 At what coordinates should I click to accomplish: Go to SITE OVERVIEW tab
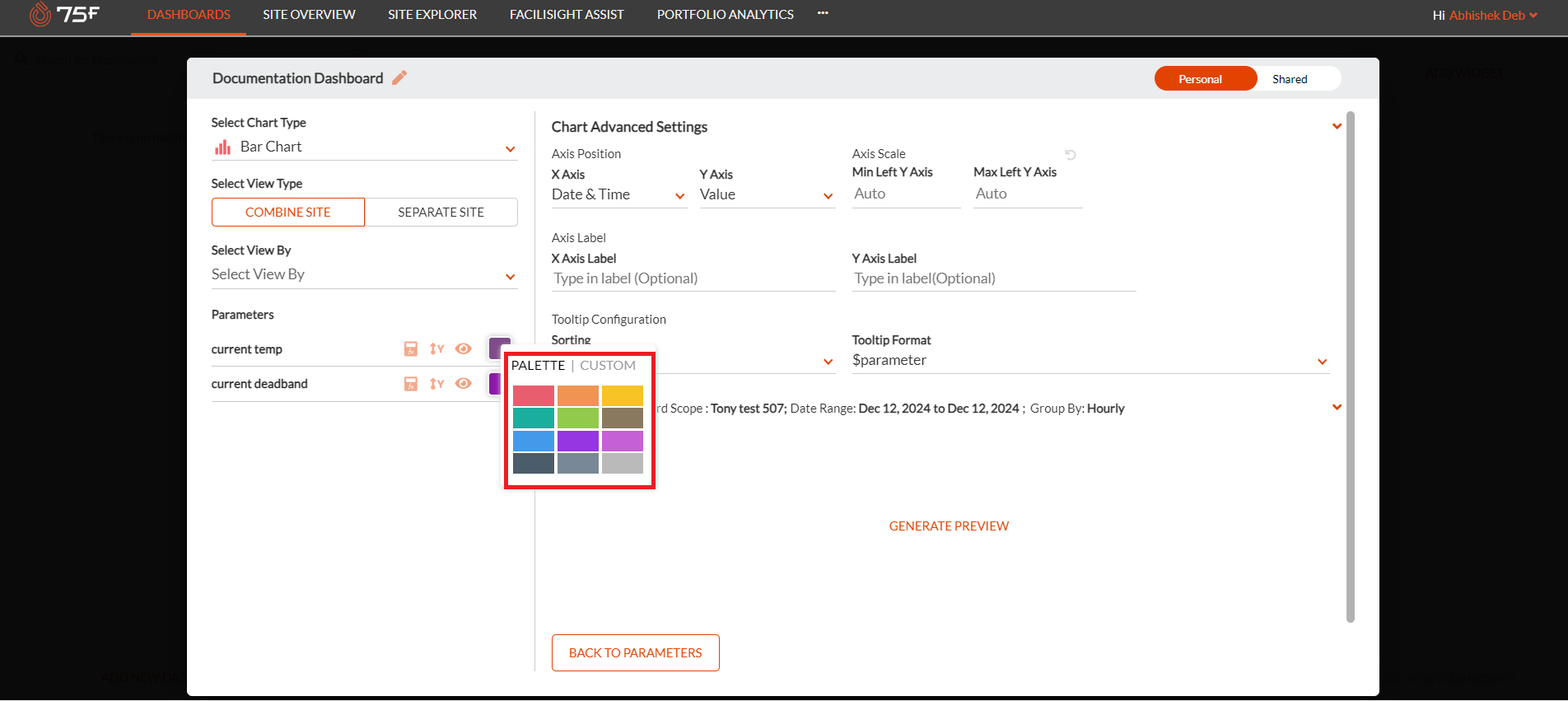click(310, 15)
